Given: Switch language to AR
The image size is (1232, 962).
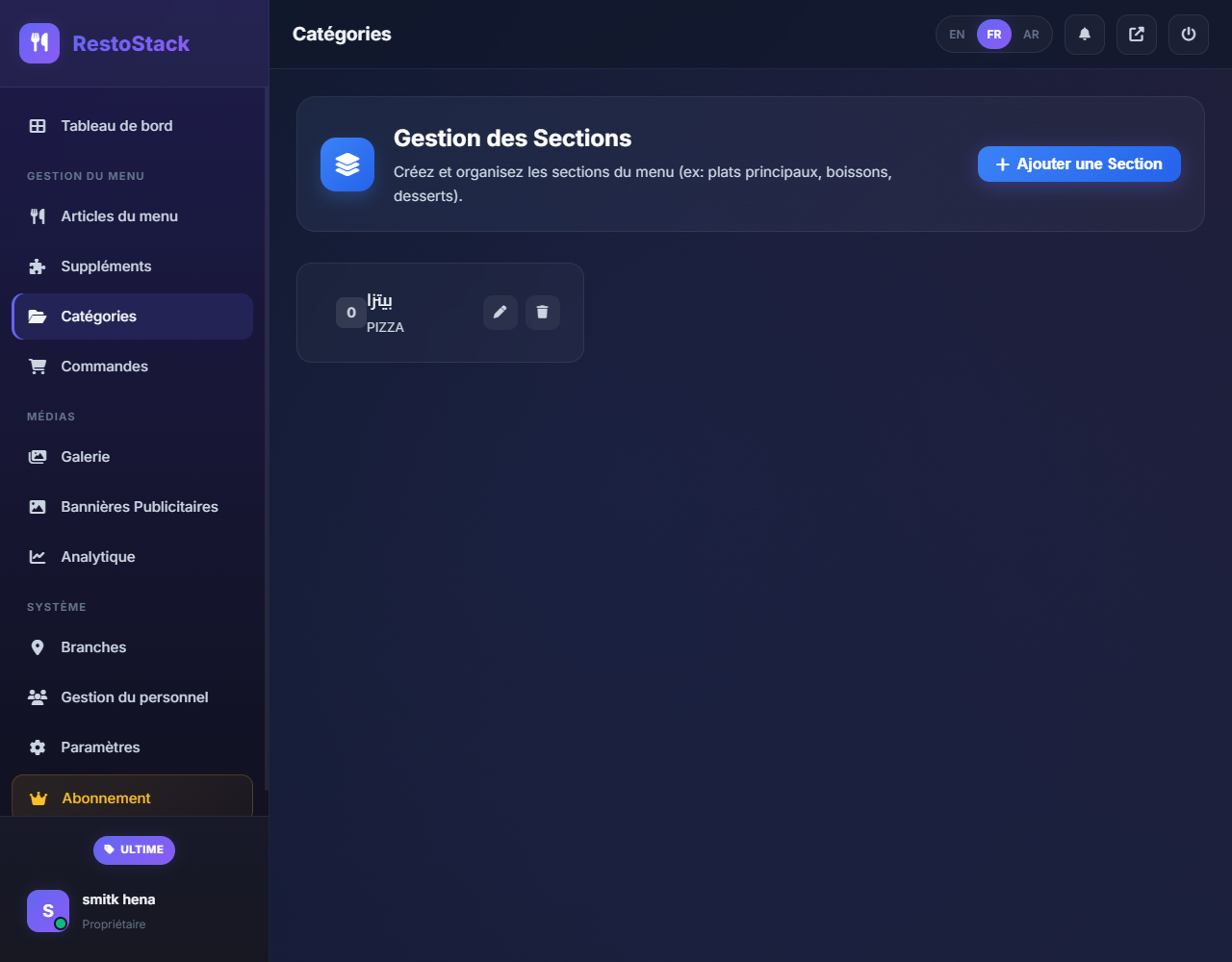Looking at the screenshot, I should (x=1031, y=35).
